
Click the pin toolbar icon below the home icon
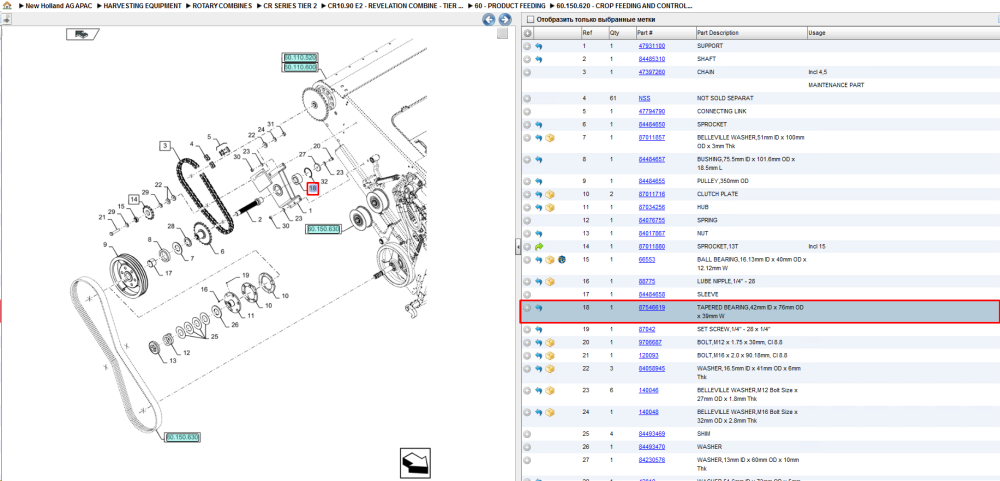coord(6,19)
